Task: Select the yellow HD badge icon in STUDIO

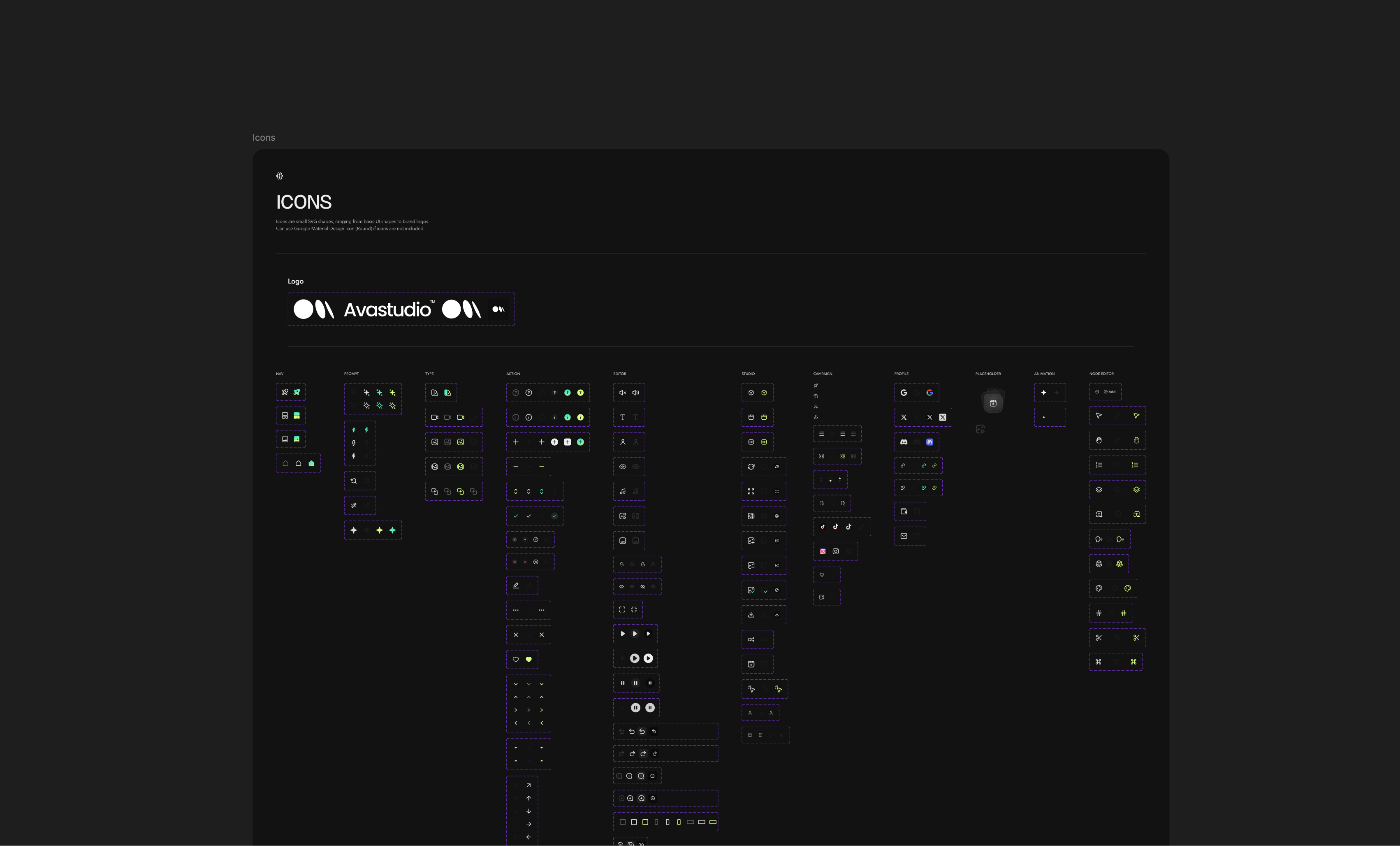Action: (x=764, y=442)
